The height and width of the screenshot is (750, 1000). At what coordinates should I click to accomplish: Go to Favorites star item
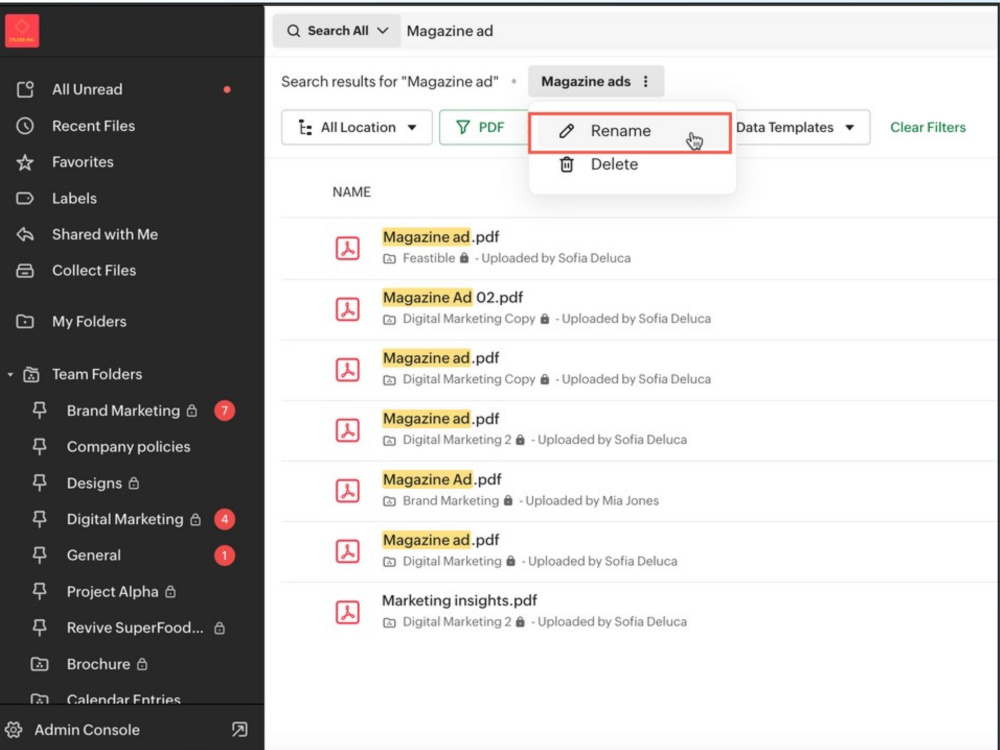82,162
